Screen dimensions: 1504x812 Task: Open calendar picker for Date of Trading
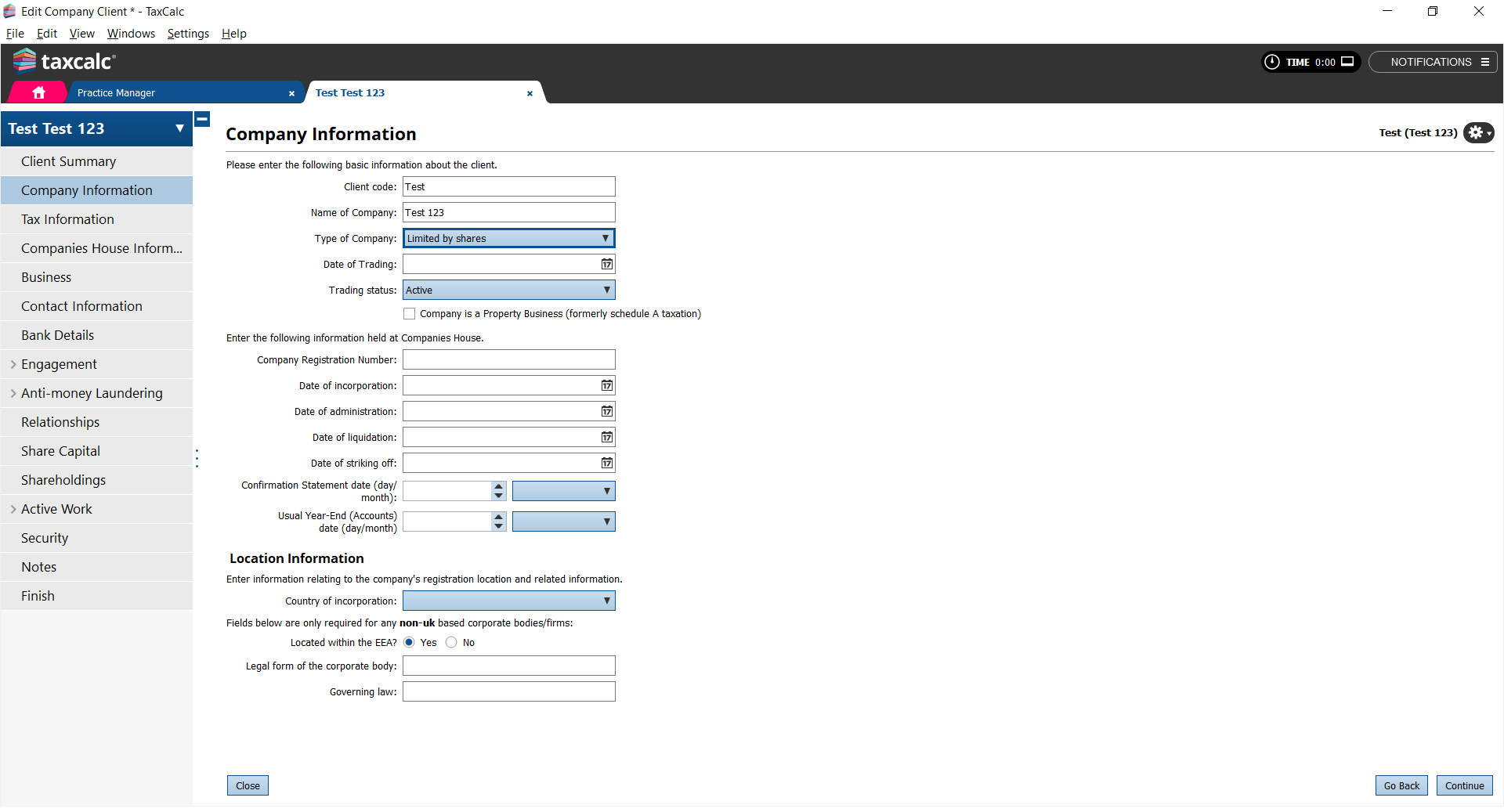click(x=606, y=265)
